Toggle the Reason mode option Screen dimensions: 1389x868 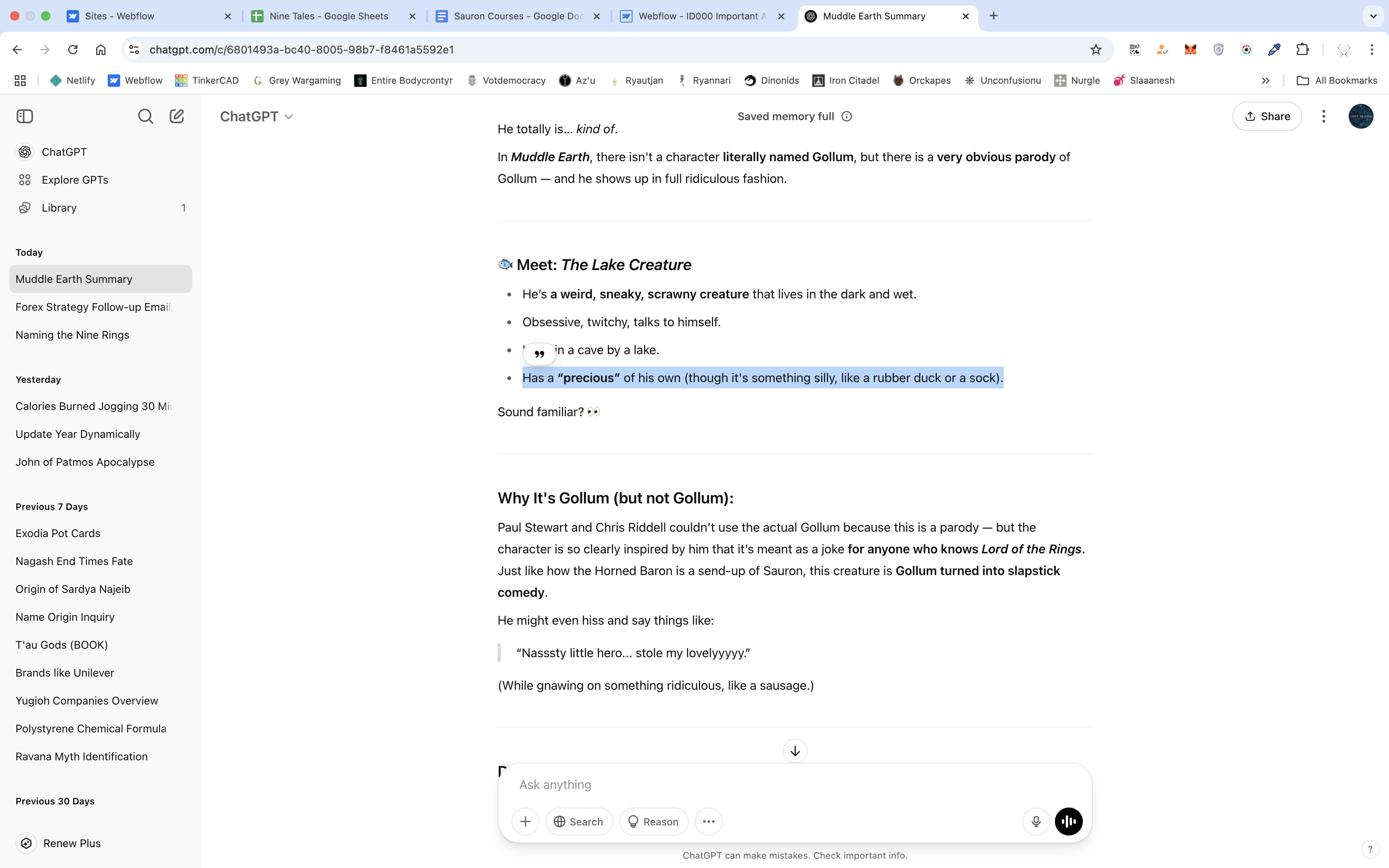click(x=653, y=821)
